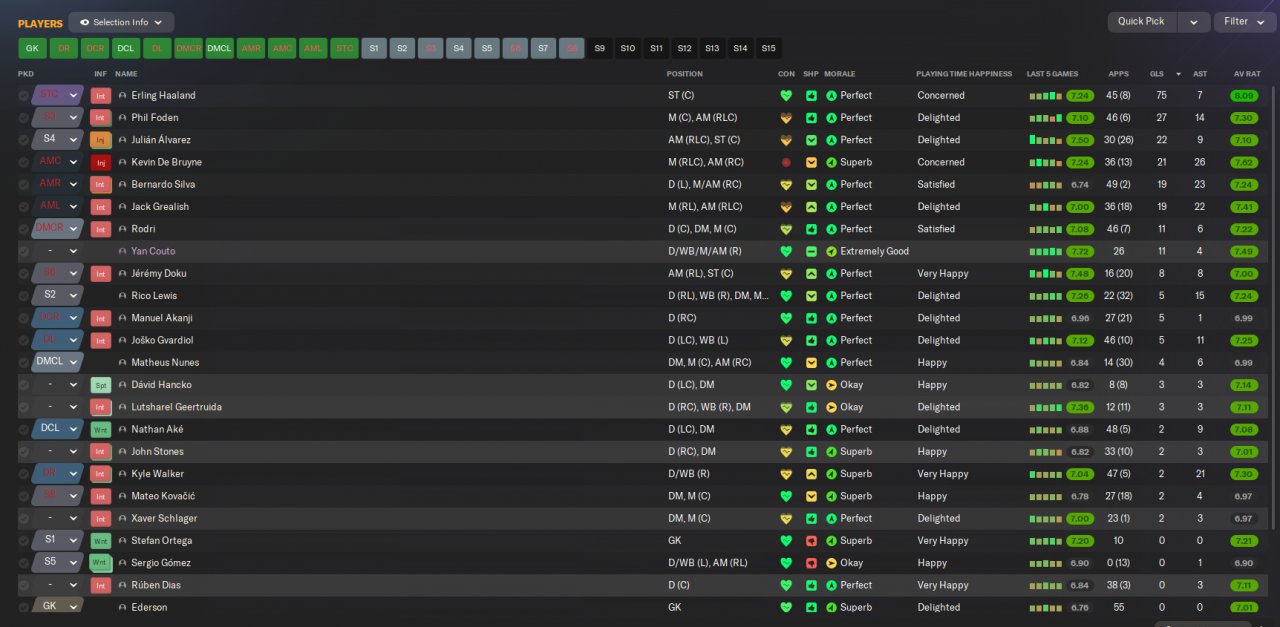Click Yan Couto's last 5 games form bars

pos(1046,251)
